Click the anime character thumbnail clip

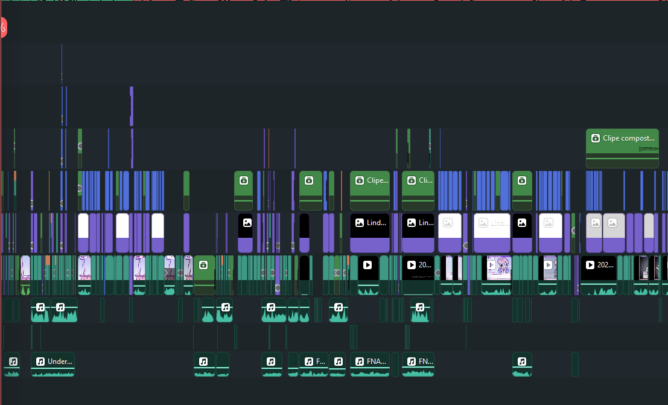pyautogui.click(x=498, y=267)
